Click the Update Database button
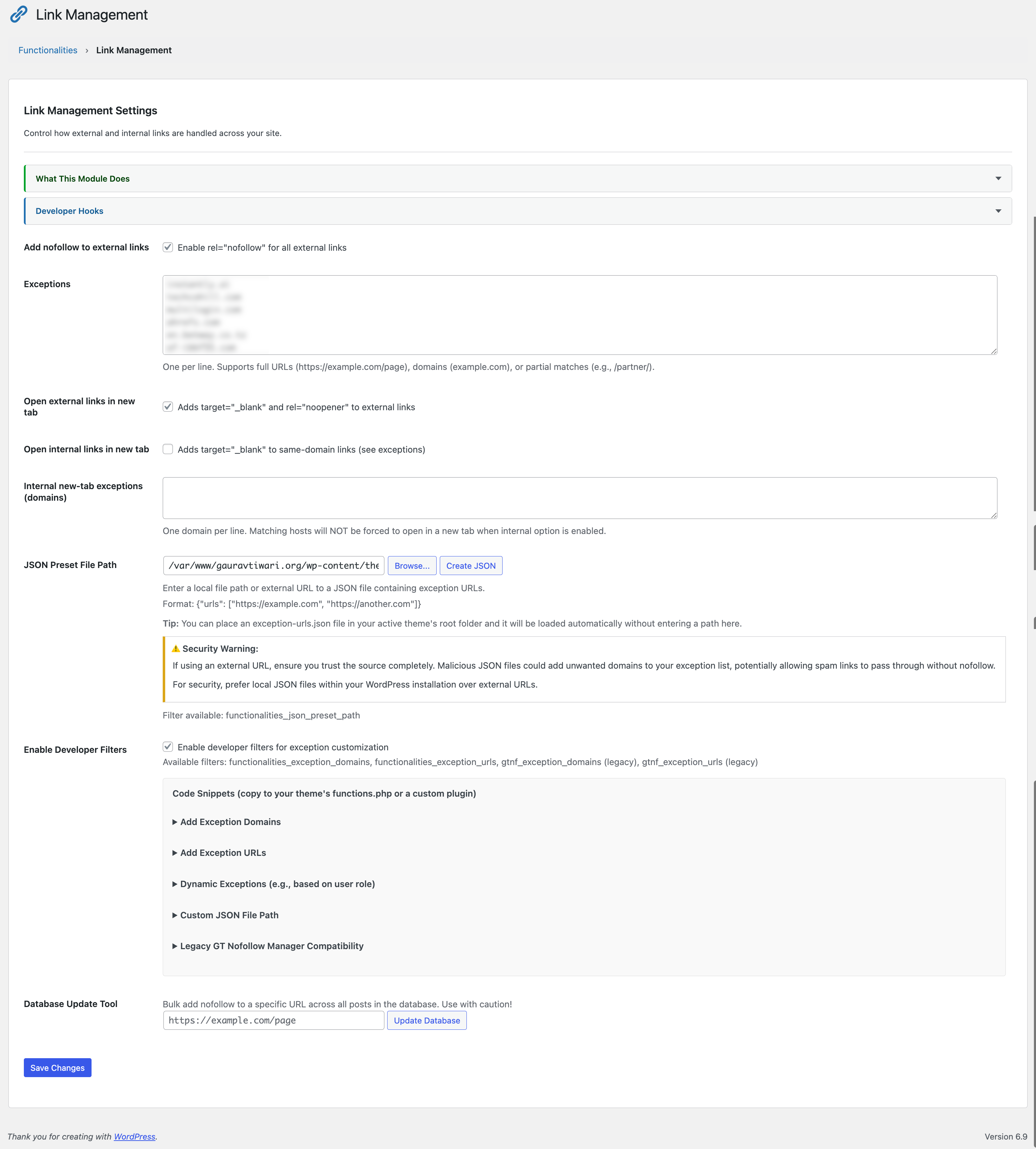The height and width of the screenshot is (1149, 1036). 426,1020
